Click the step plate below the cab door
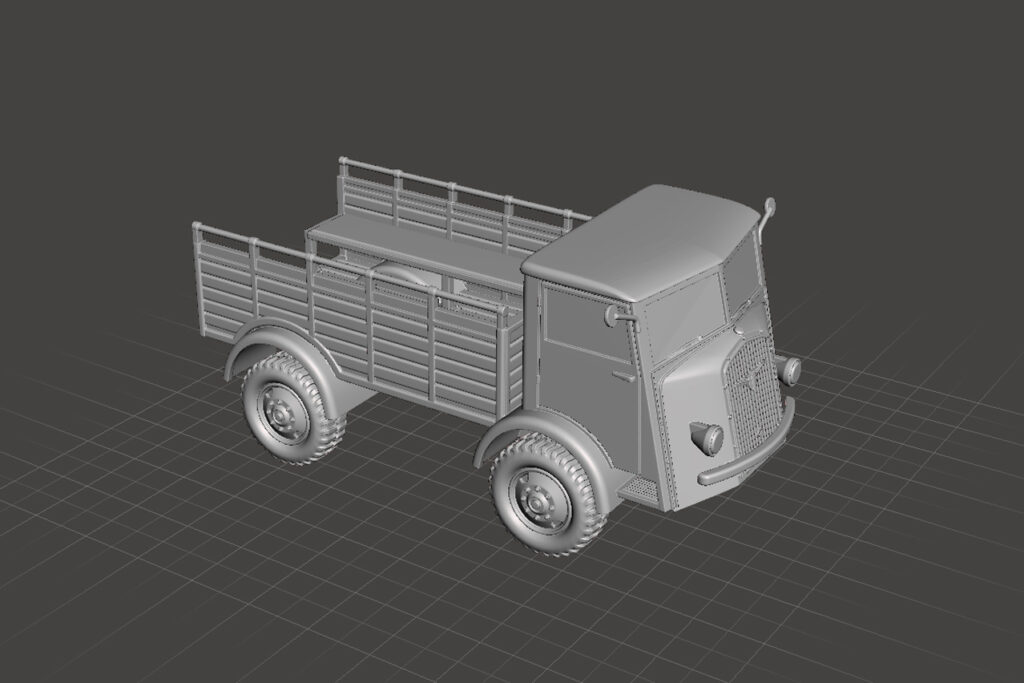Screen dimensions: 1024x683 [639, 489]
